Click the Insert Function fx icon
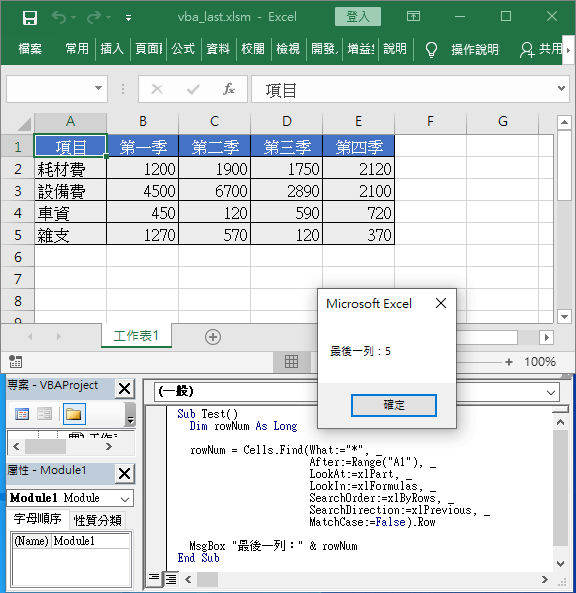Screen dimensions: 576x593 (229, 89)
